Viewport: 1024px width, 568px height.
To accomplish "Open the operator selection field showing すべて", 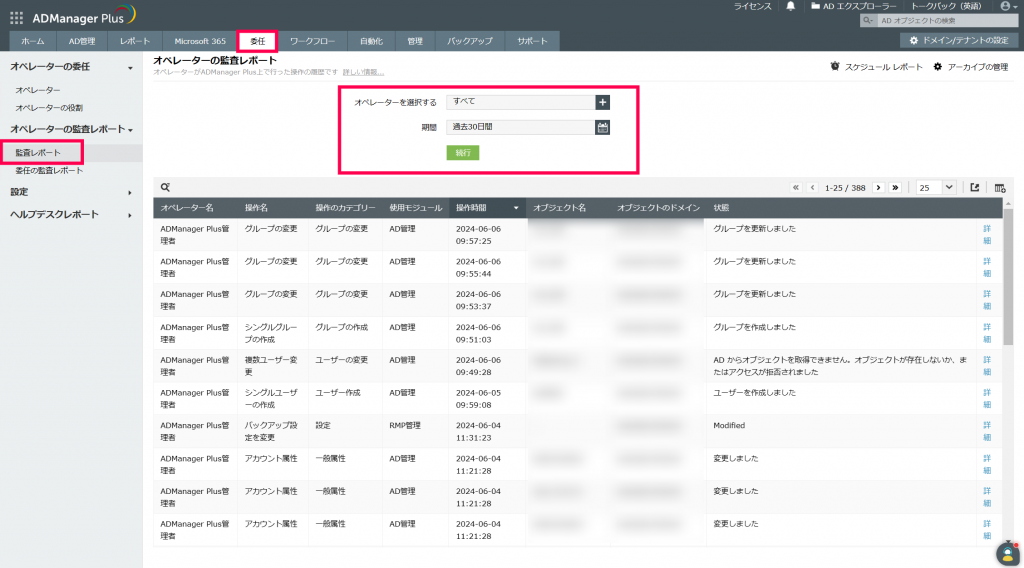I will click(520, 103).
